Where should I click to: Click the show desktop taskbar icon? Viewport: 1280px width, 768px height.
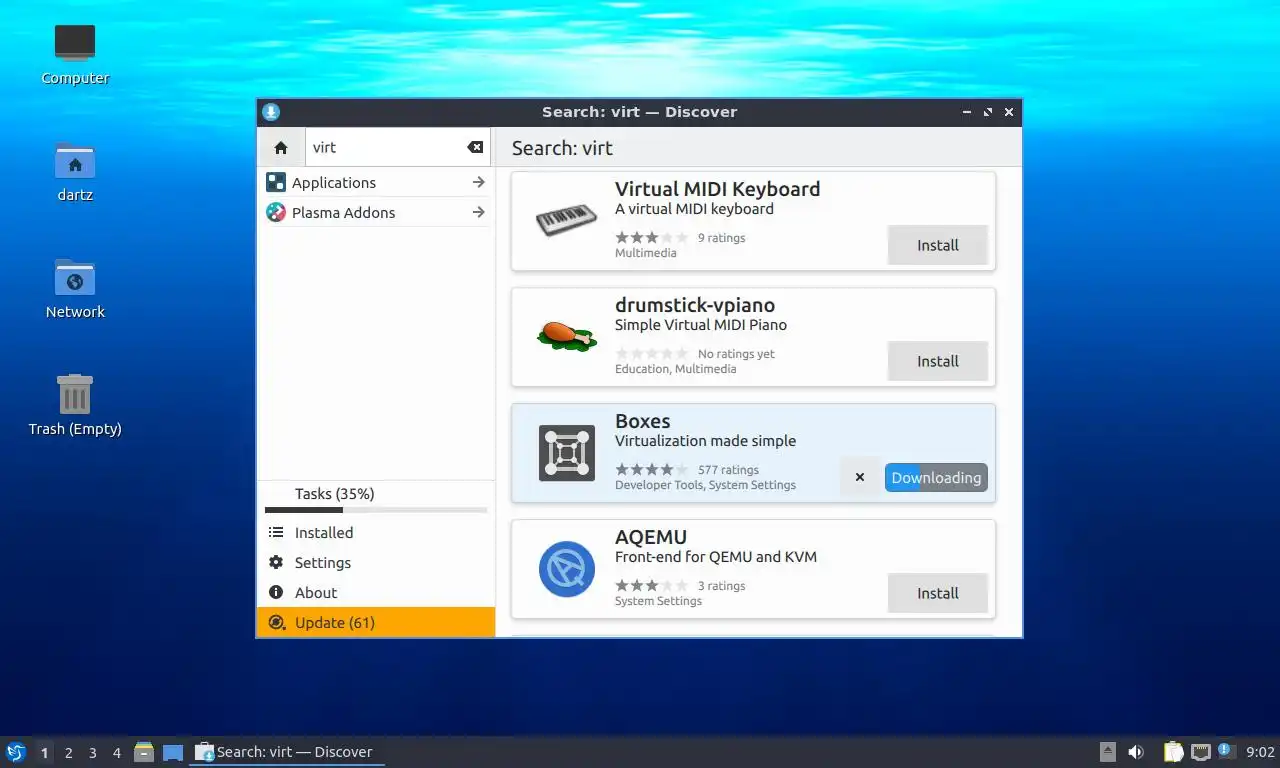173,752
